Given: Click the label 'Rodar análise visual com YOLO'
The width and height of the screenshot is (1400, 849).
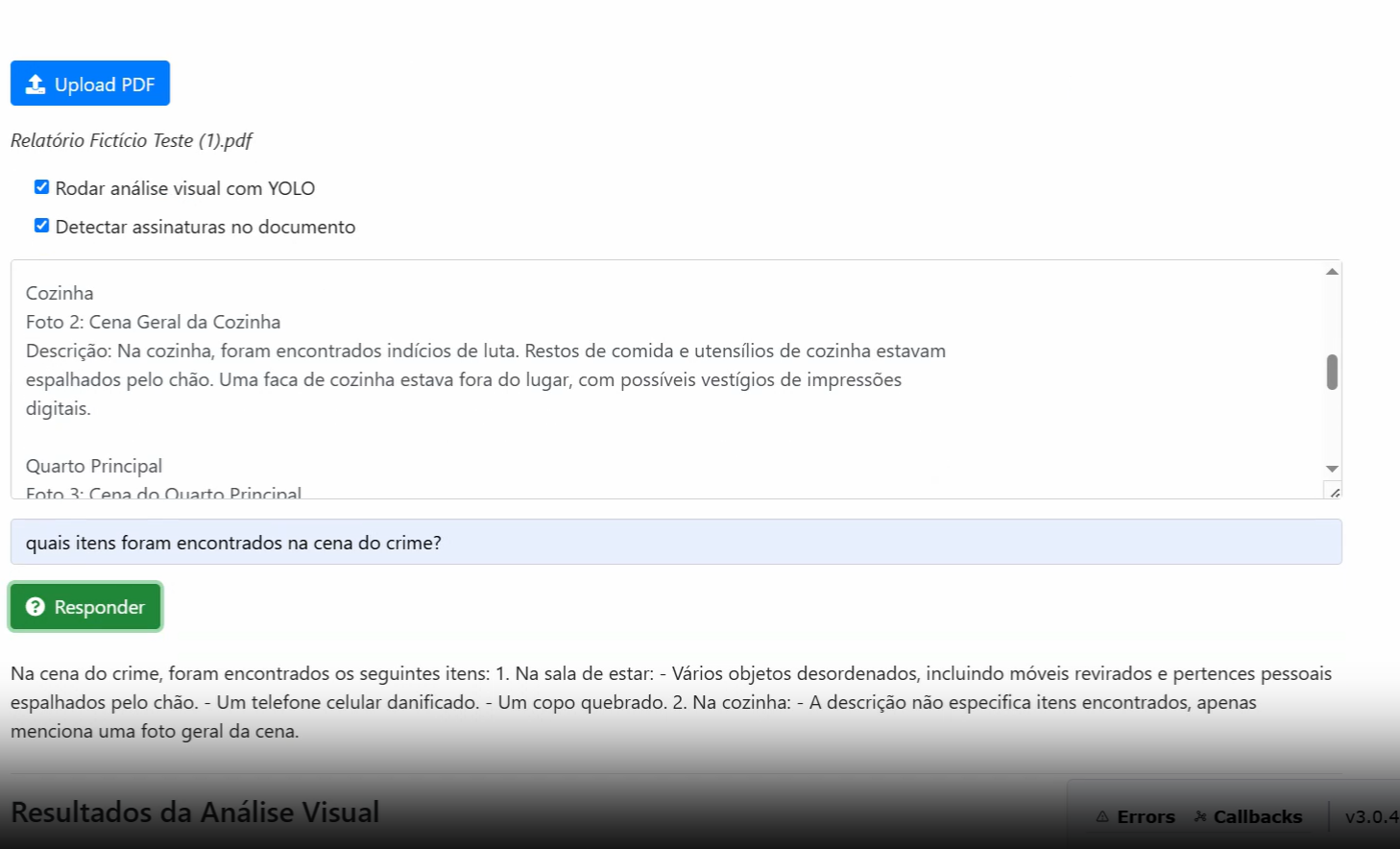Looking at the screenshot, I should (185, 188).
